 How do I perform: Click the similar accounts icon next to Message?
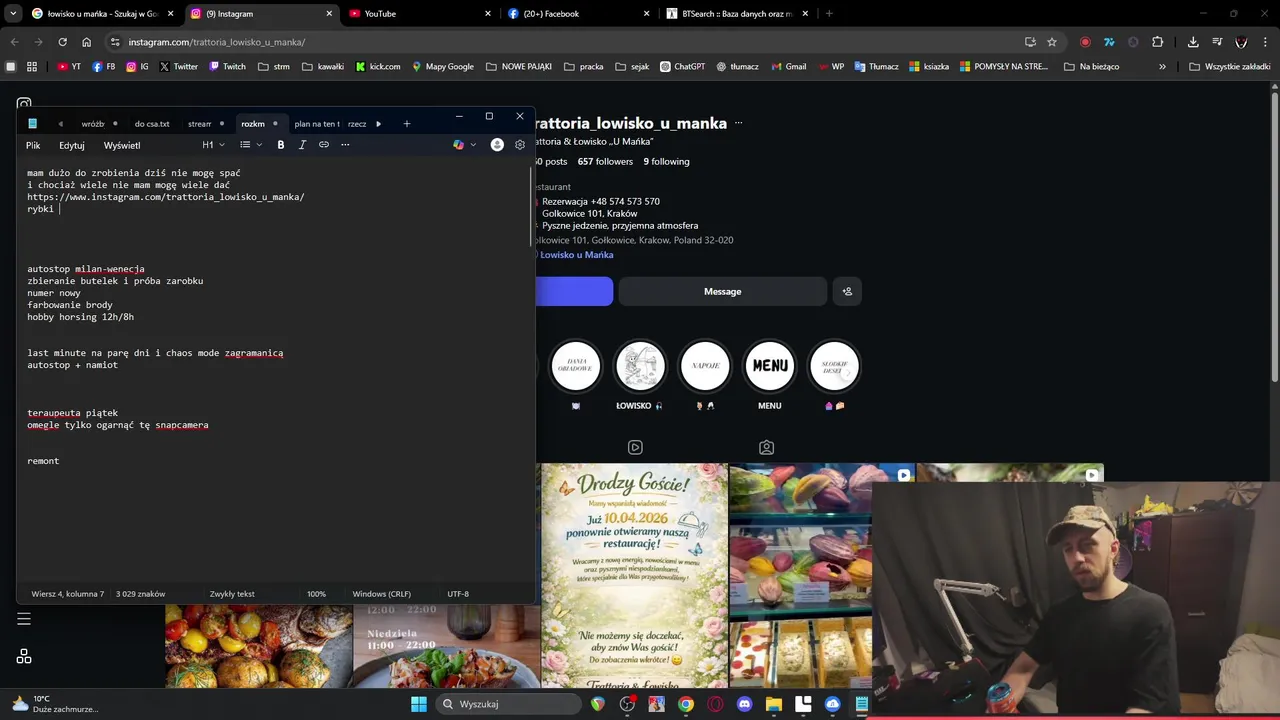(847, 291)
